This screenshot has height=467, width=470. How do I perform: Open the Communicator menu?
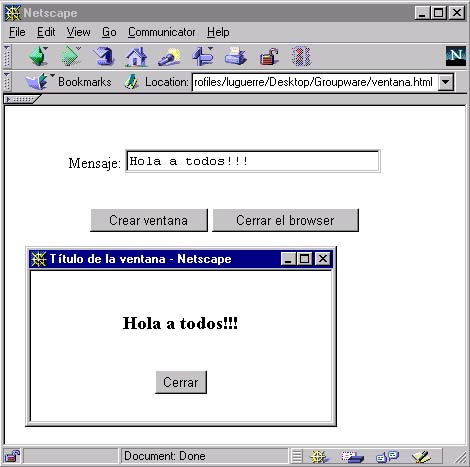(x=161, y=32)
